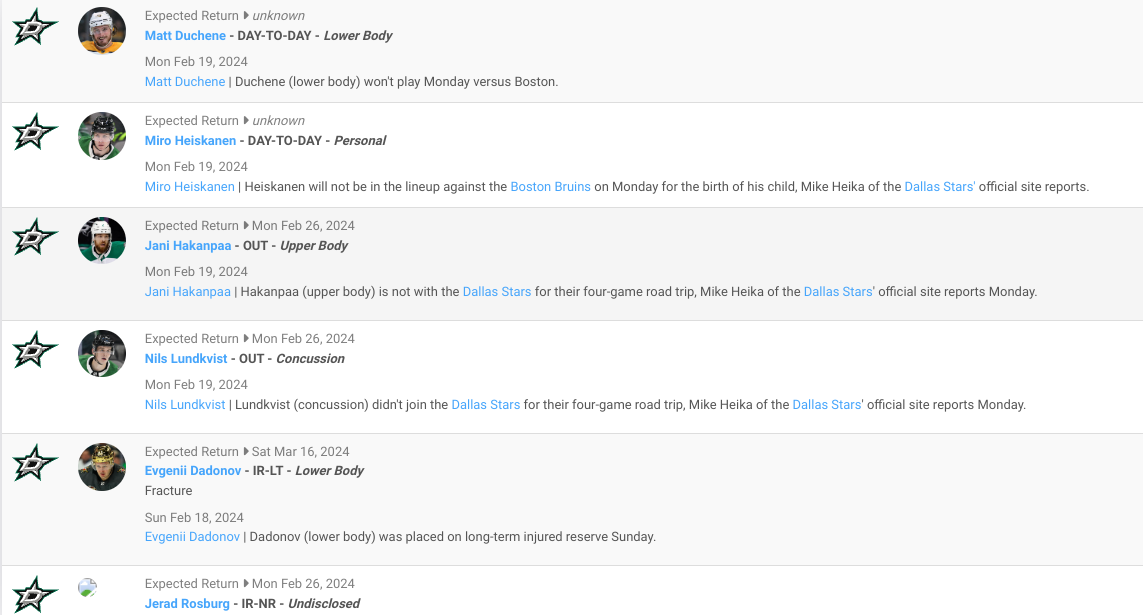Open Matt Duchene bold name link
This screenshot has width=1143, height=615.
click(185, 36)
